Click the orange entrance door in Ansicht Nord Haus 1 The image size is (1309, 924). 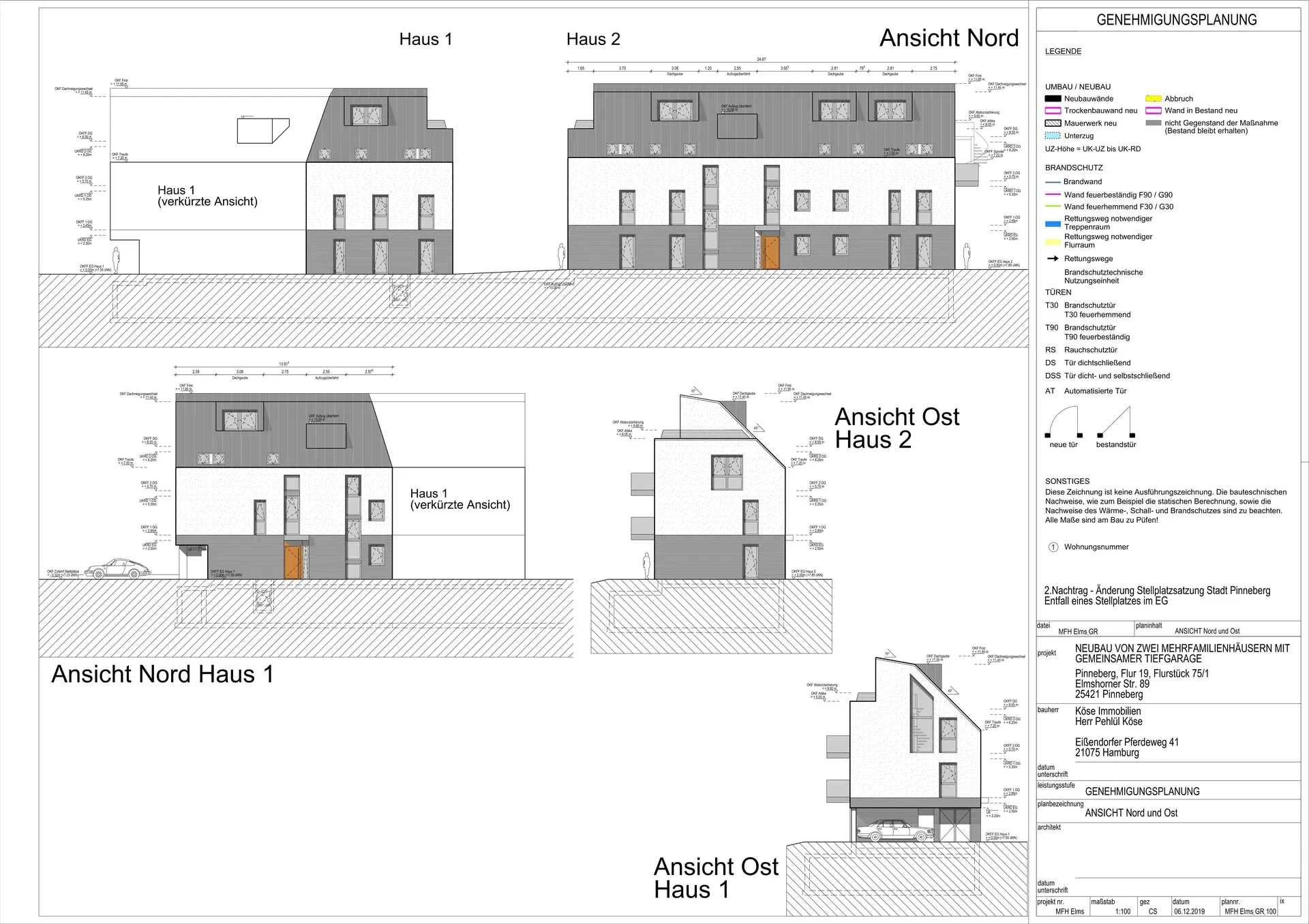click(292, 563)
